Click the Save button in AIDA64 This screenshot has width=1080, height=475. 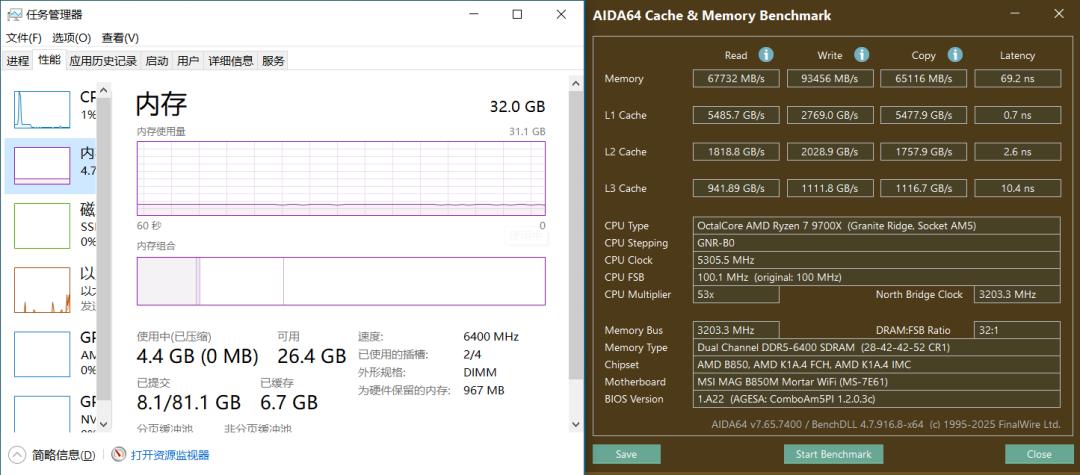click(626, 454)
